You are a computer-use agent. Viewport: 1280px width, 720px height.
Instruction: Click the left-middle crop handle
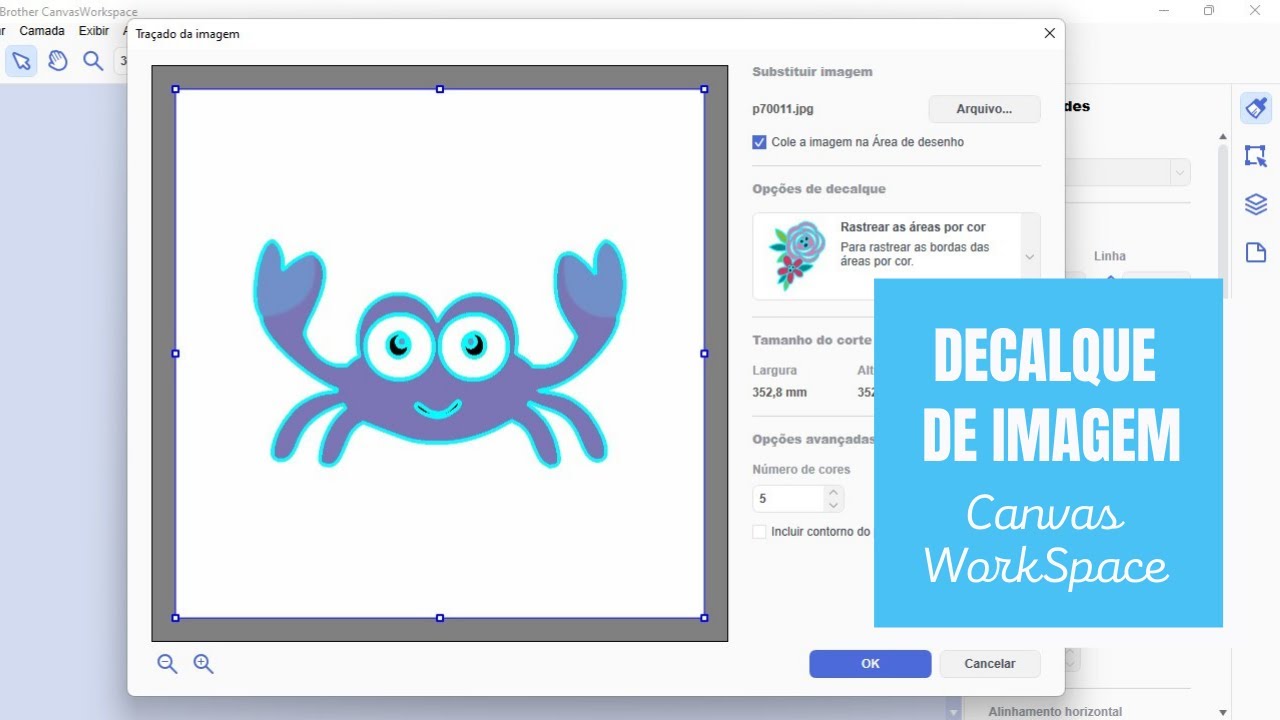point(175,353)
